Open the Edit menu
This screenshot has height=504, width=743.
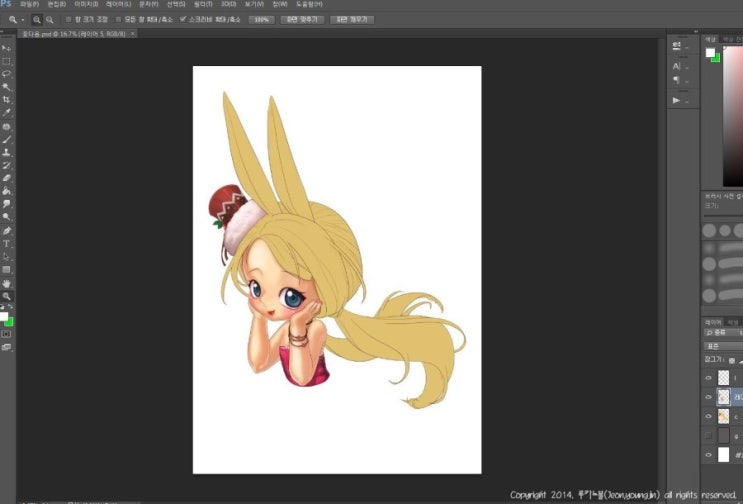coord(57,4)
